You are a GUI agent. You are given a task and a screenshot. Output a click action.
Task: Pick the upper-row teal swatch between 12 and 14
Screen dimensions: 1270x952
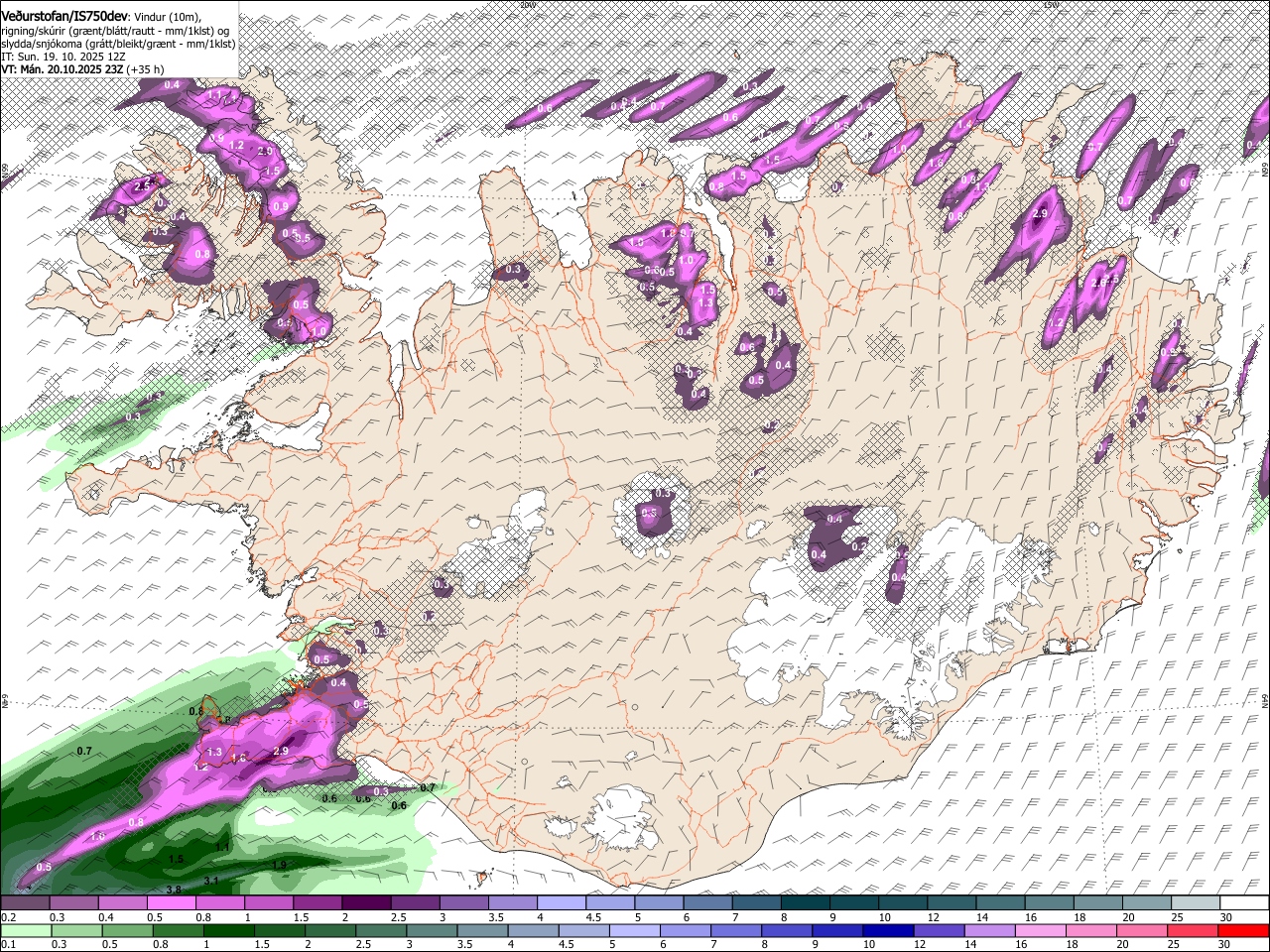pos(952,903)
